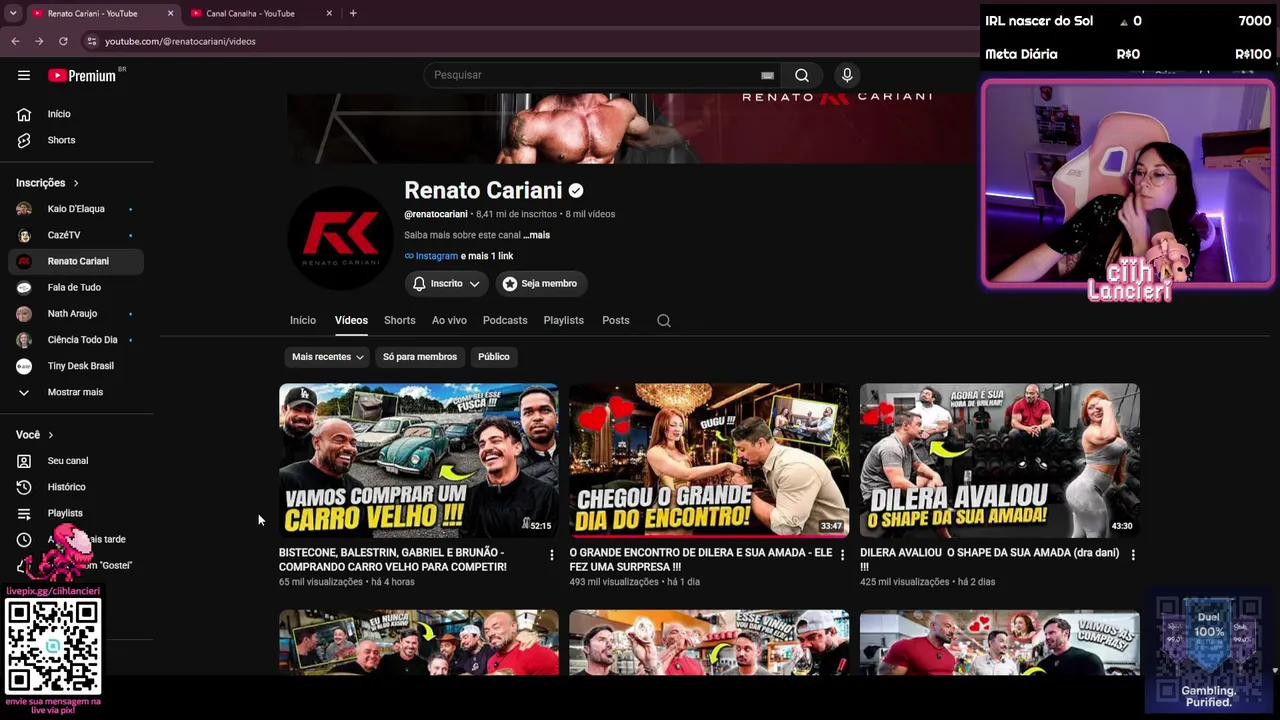This screenshot has height=720, width=1280.
Task: Open the on-screen keyboard icon in search
Action: pos(767,75)
